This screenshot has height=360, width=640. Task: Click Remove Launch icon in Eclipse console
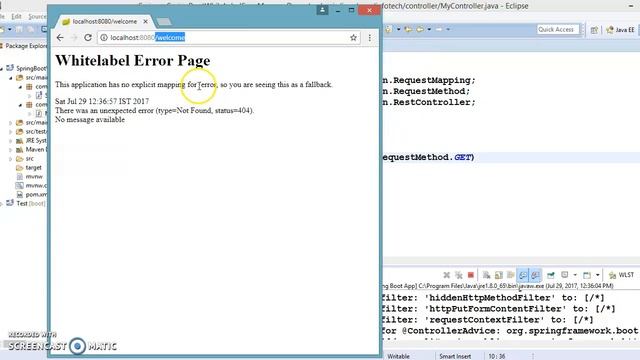tap(447, 275)
